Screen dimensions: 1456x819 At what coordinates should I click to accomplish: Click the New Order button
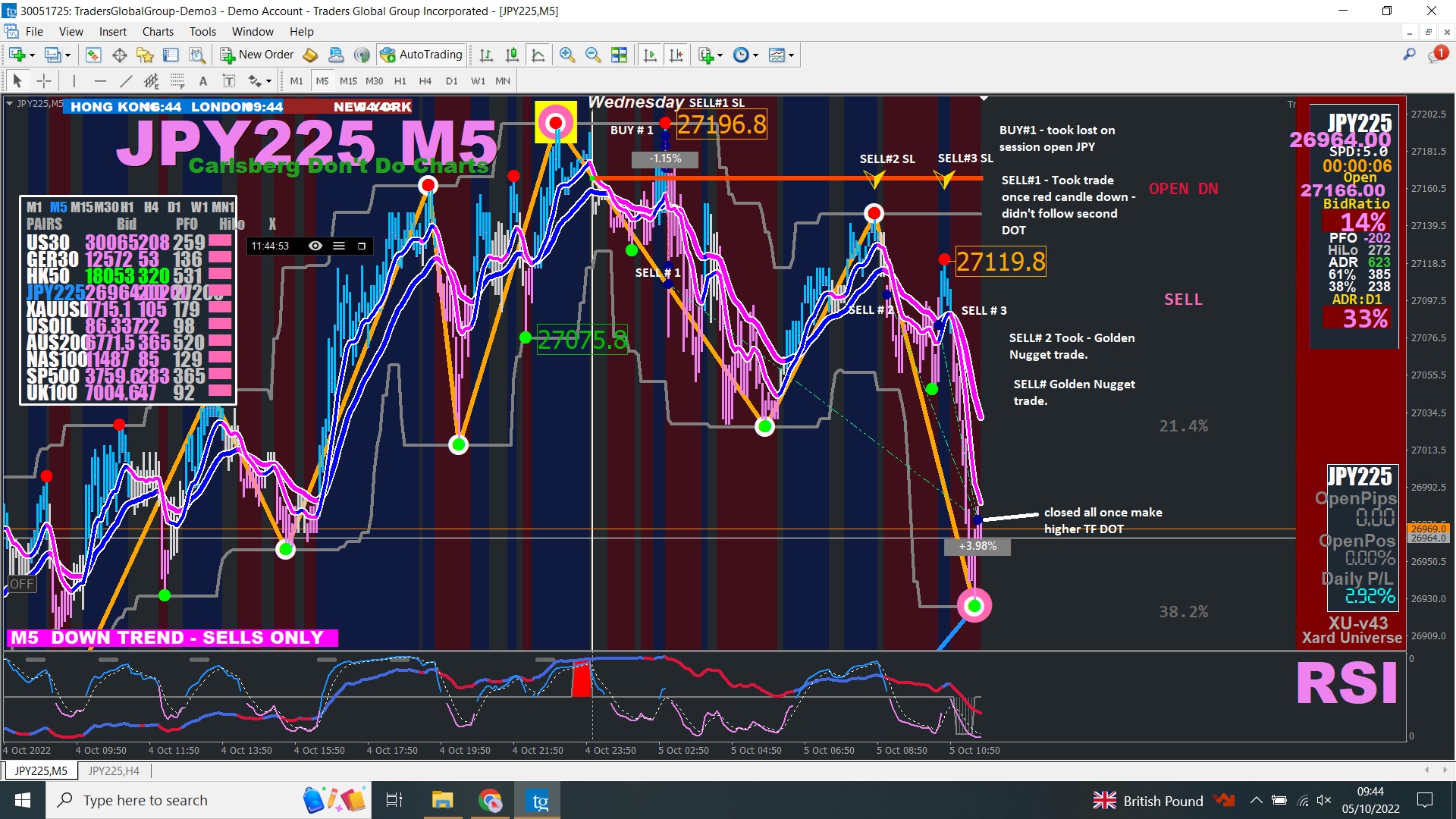pos(257,55)
